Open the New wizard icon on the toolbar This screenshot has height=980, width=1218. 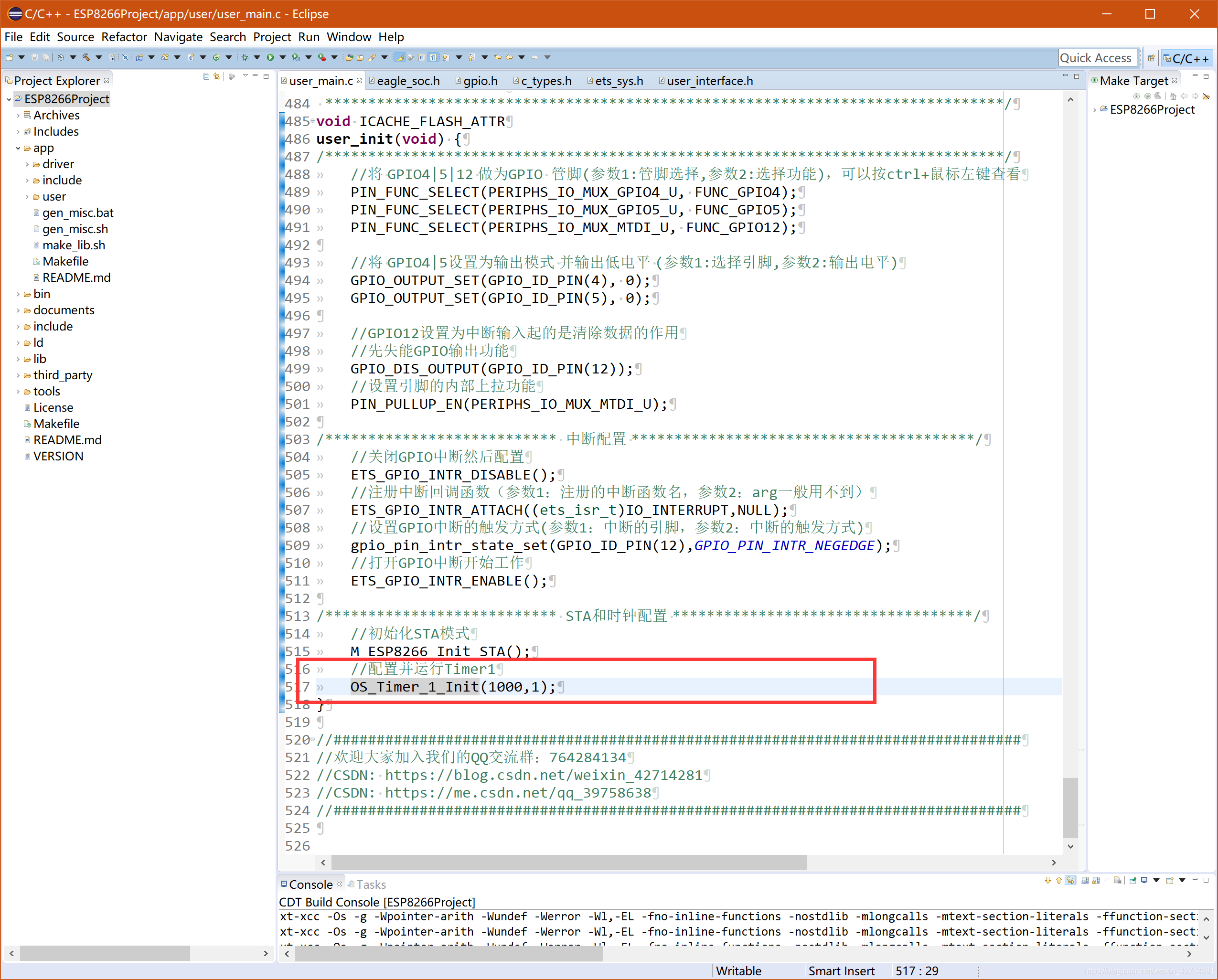[9, 58]
